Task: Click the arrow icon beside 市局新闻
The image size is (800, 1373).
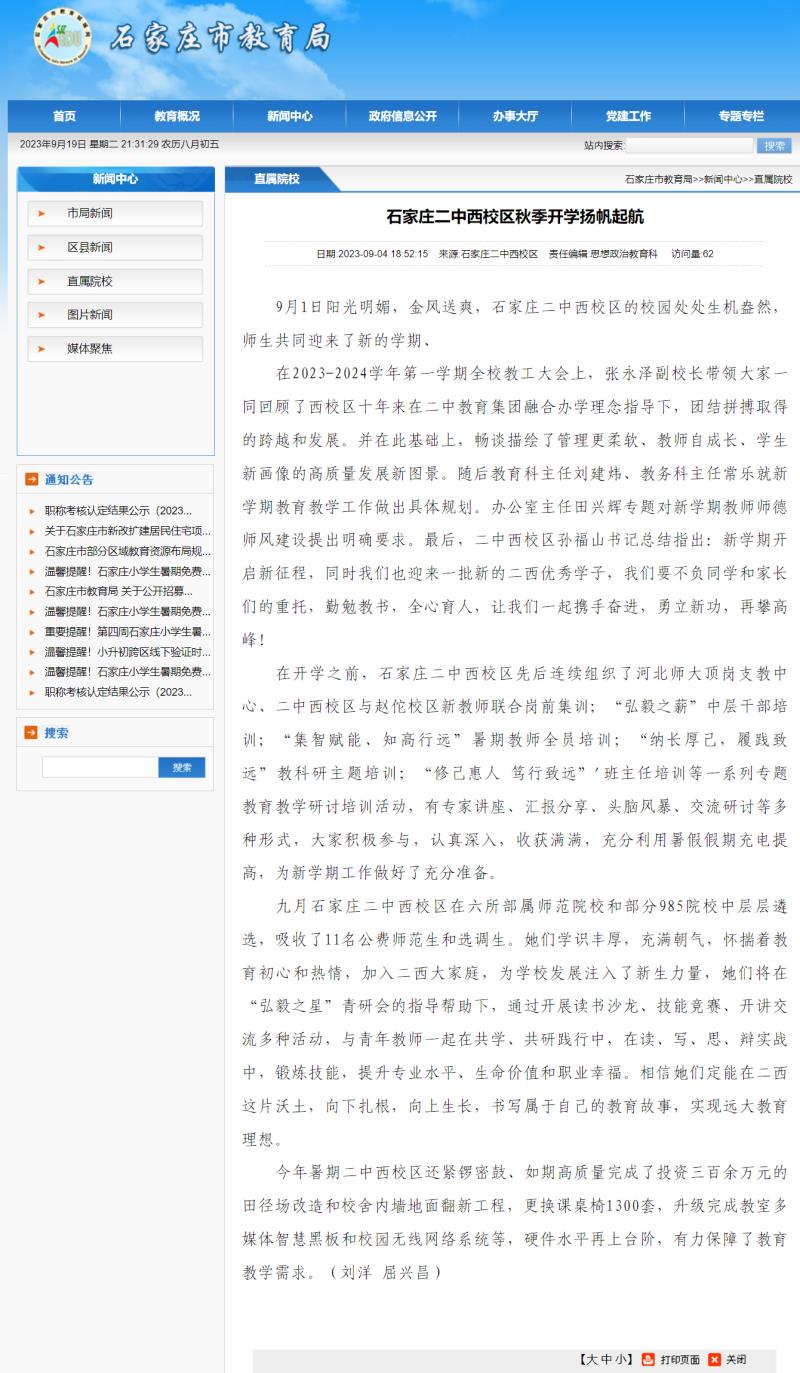Action: [42, 213]
